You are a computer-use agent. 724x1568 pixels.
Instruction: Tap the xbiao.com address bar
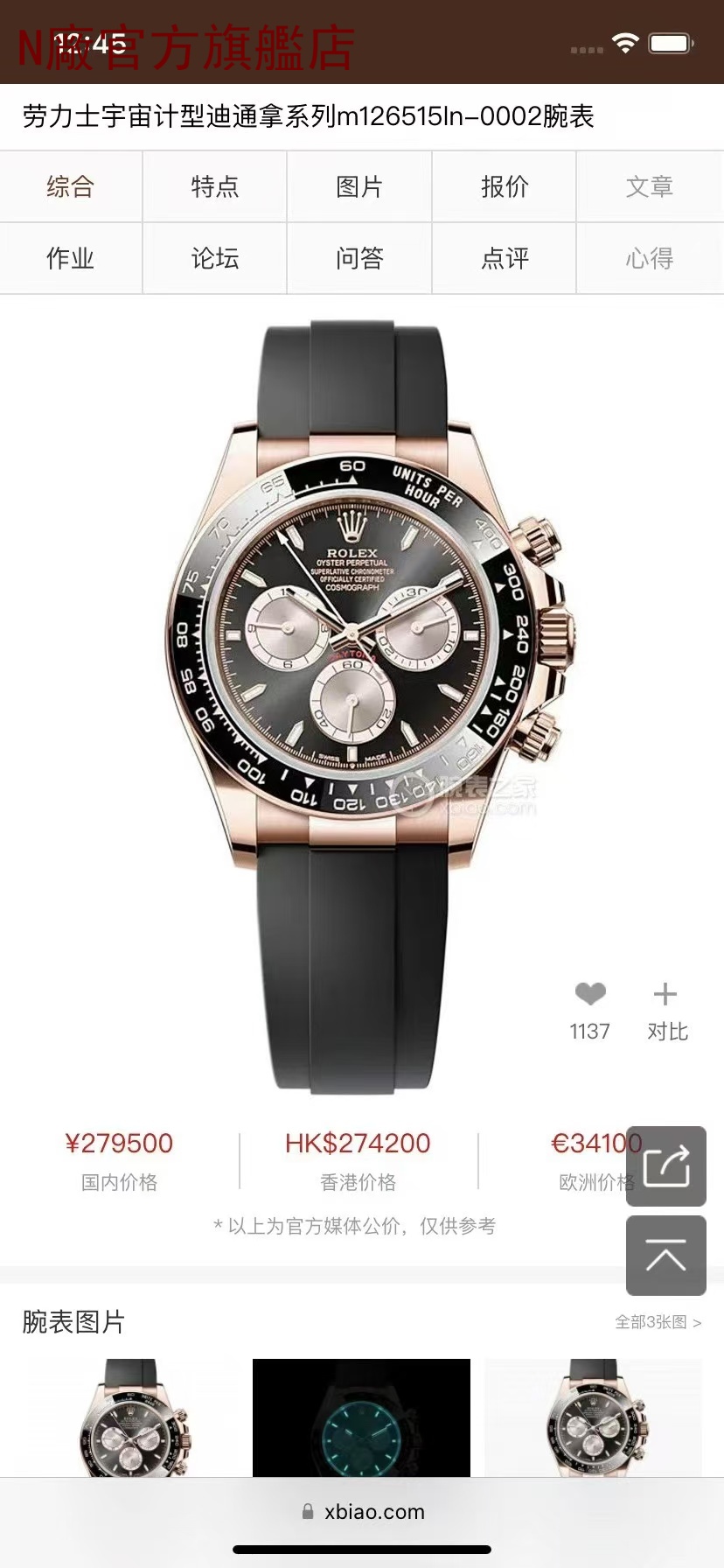click(x=362, y=1511)
